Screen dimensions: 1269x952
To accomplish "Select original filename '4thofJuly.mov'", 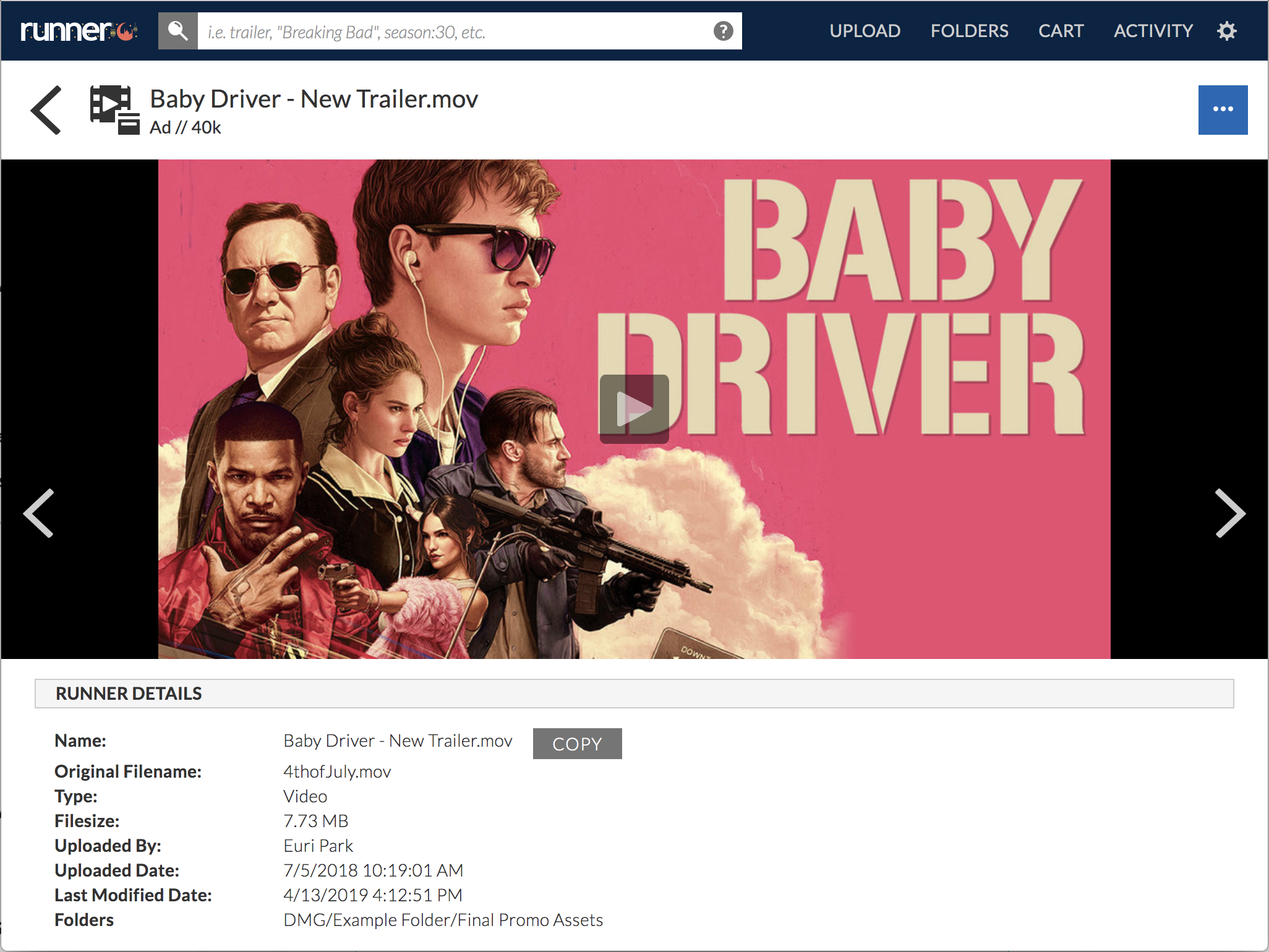I will pyautogui.click(x=337, y=771).
